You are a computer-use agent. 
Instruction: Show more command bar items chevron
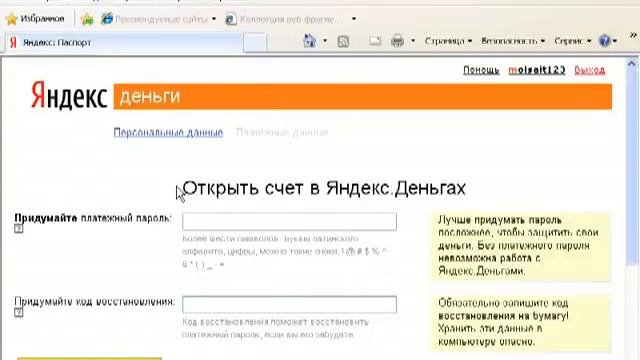click(x=633, y=36)
